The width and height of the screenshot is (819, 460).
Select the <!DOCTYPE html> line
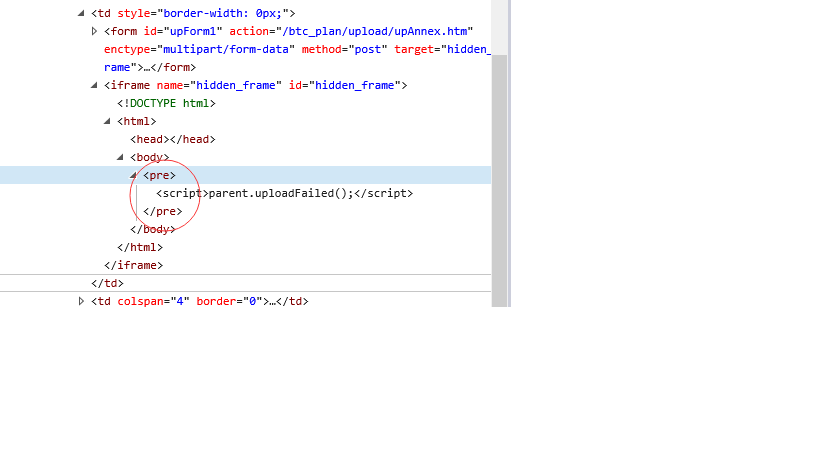pos(166,103)
